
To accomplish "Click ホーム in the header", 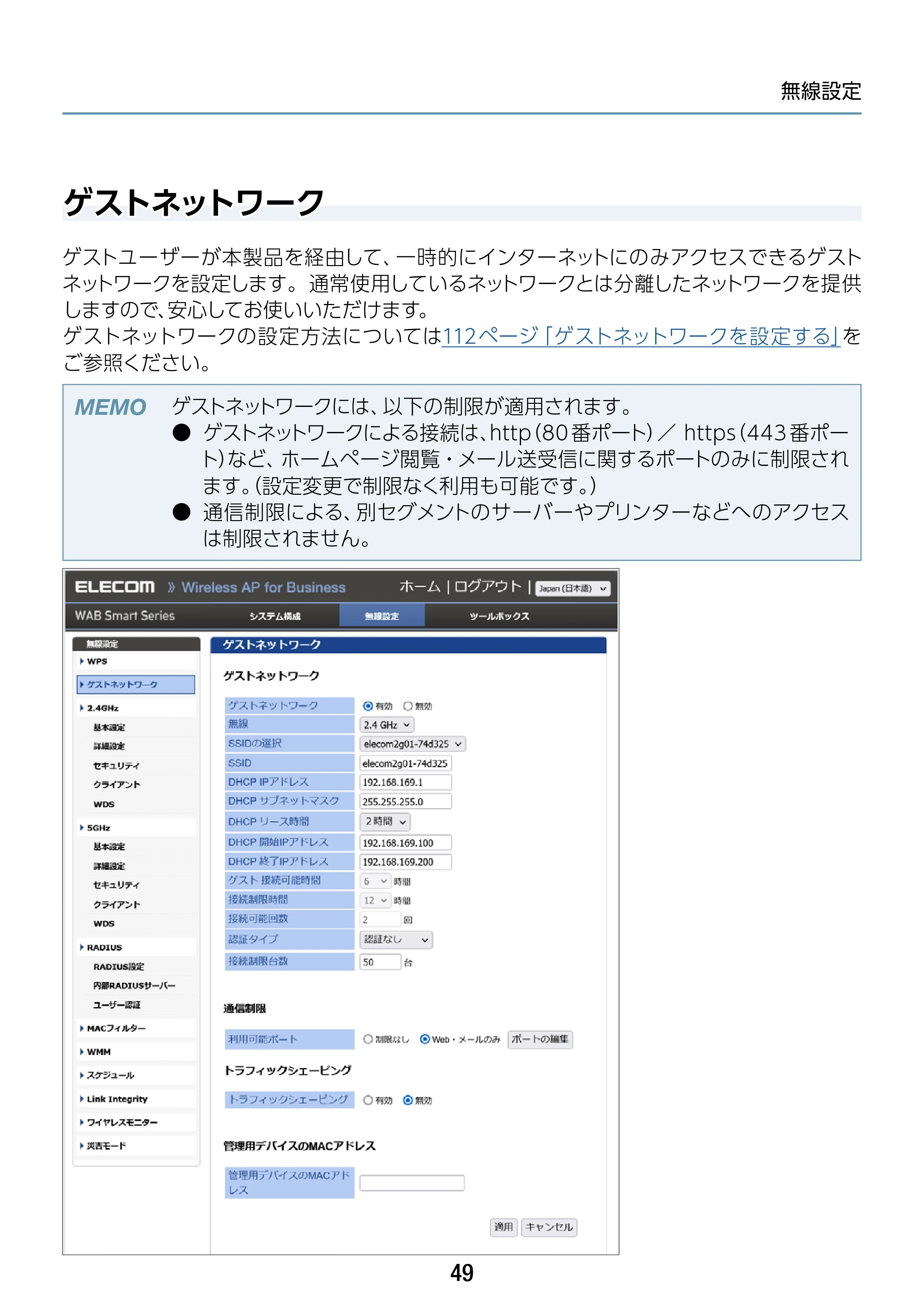I will (420, 586).
